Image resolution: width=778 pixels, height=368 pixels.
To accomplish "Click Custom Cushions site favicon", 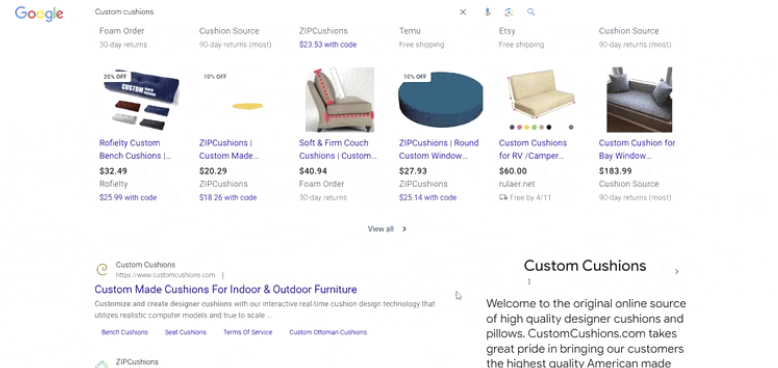I will tap(102, 269).
